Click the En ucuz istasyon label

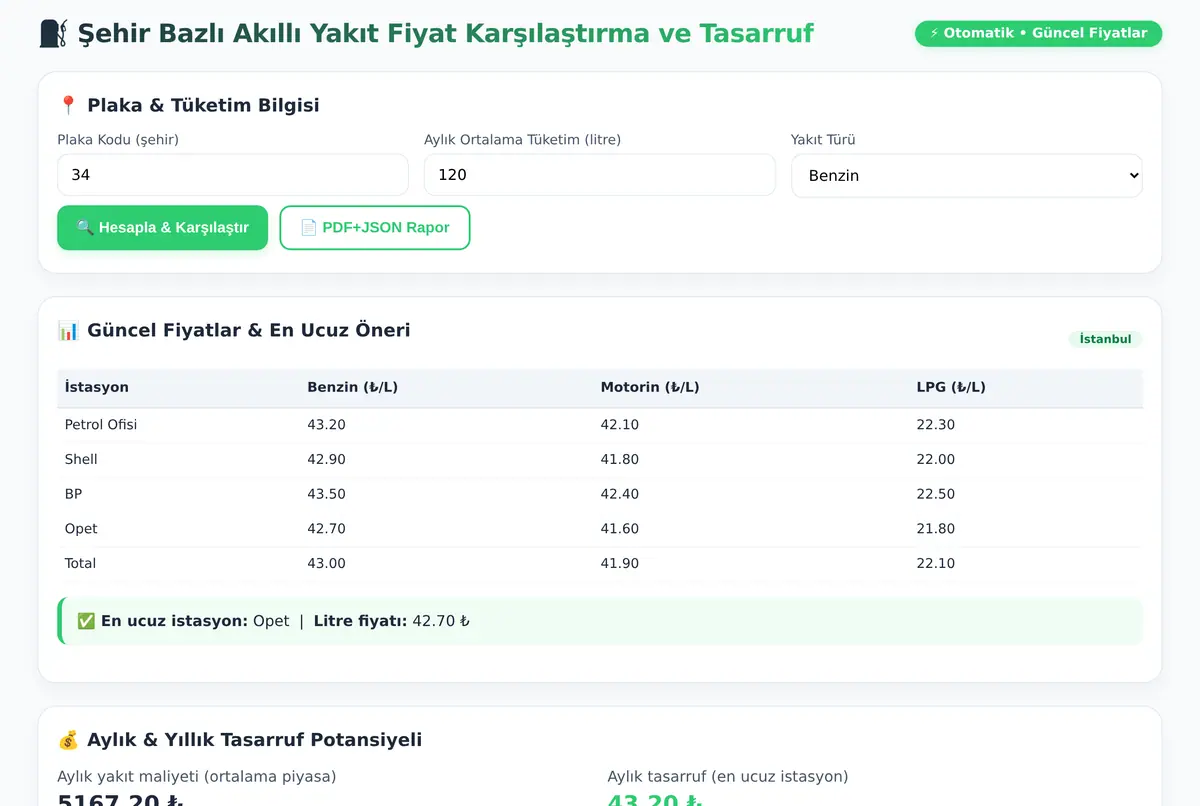(x=174, y=621)
